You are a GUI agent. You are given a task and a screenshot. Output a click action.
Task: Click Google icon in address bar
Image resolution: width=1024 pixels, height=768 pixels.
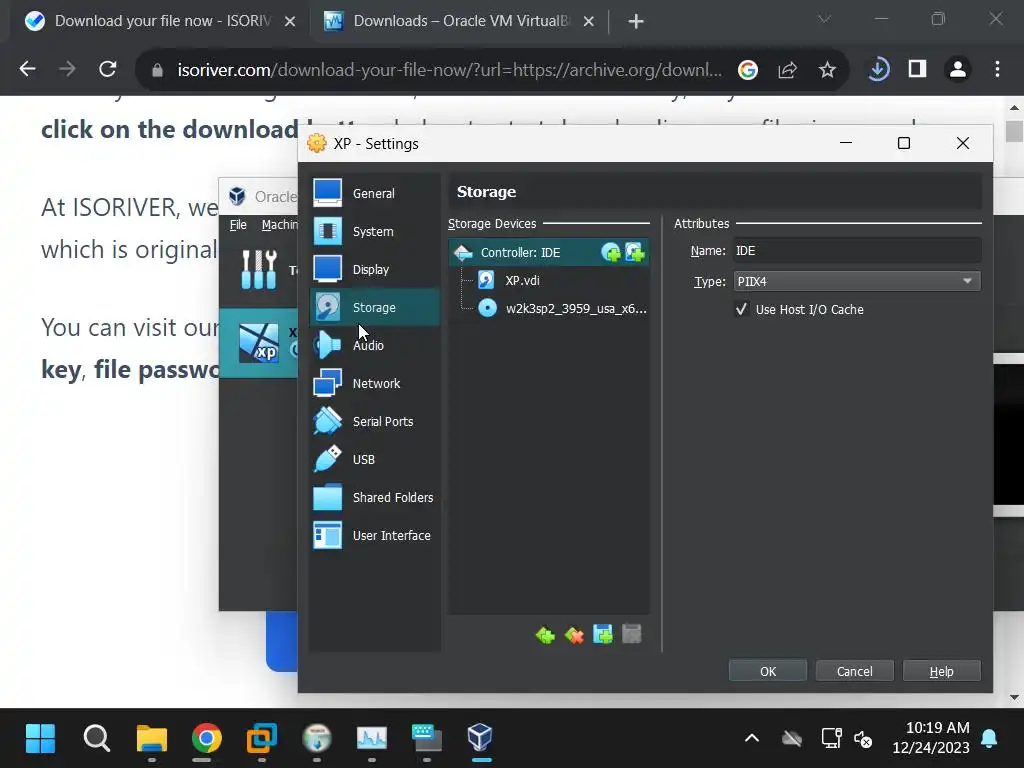(x=748, y=69)
